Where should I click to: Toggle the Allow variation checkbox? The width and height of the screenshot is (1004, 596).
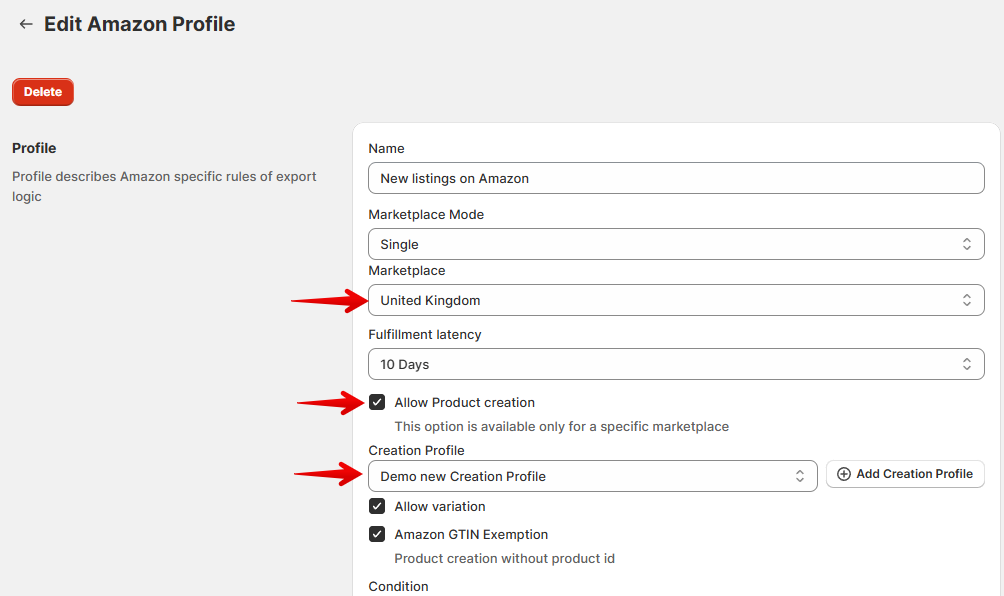[377, 506]
